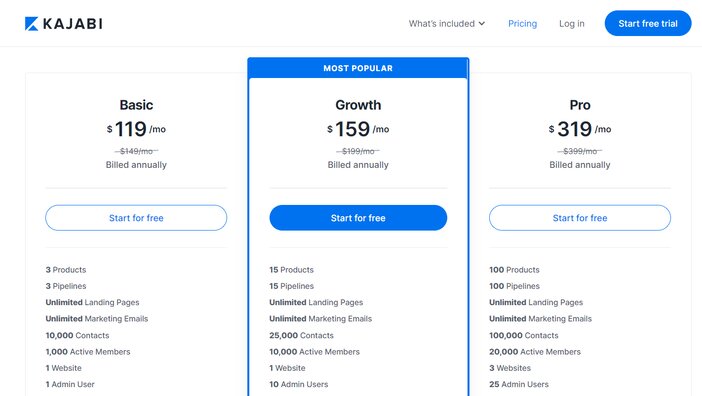
Task: Click Unlimited Marketing Emails in Growth
Action: tap(321, 319)
